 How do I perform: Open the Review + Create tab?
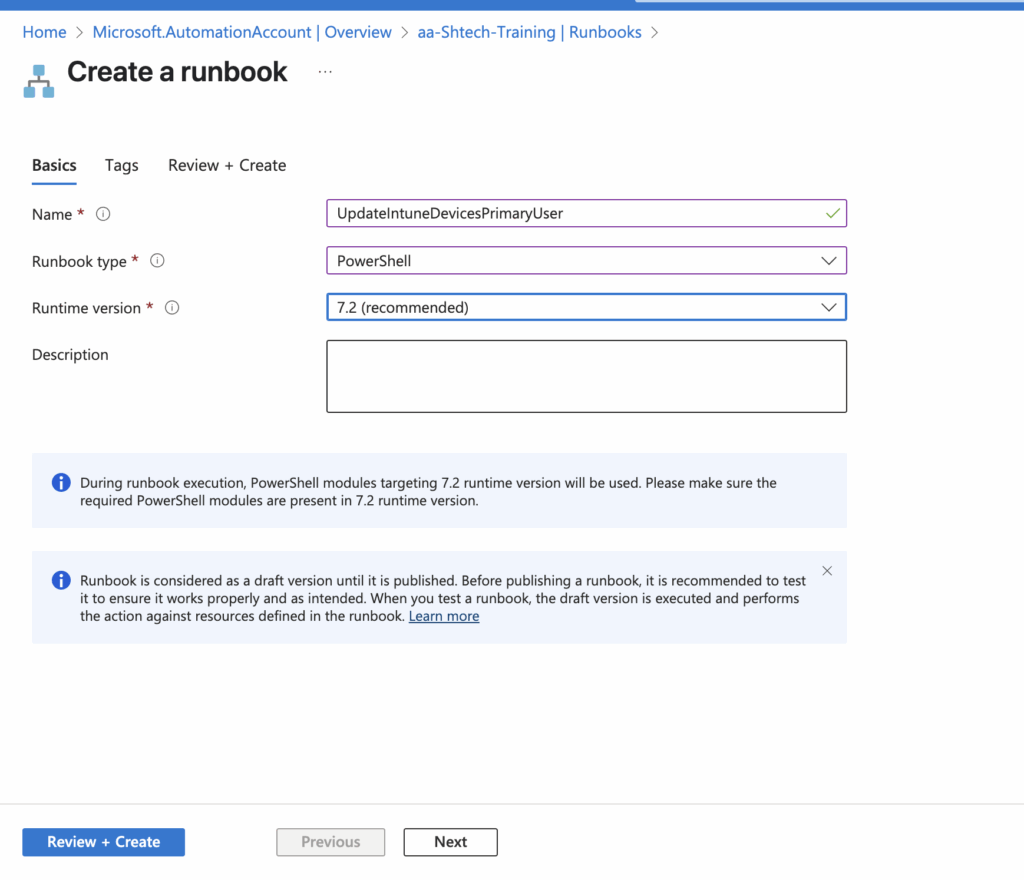[x=226, y=165]
